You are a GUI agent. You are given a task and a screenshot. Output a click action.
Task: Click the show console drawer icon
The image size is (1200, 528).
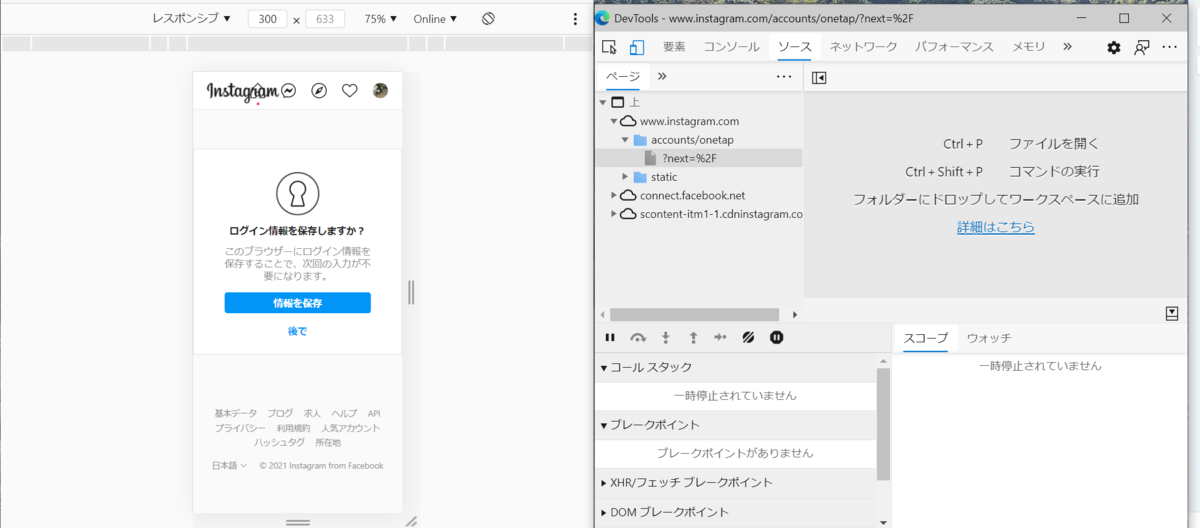[x=1172, y=313]
